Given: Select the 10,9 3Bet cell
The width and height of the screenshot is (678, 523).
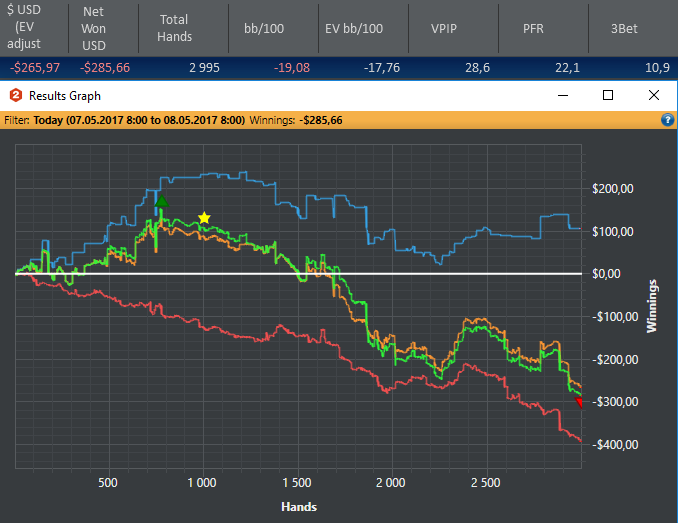Looking at the screenshot, I should pos(657,68).
